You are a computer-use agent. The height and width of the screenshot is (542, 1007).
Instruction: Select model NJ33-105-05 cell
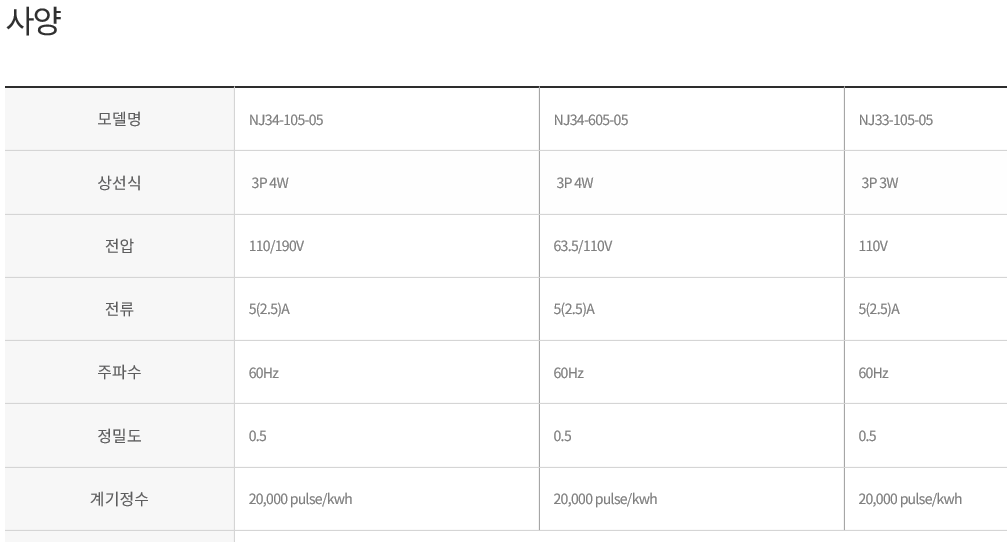(925, 119)
